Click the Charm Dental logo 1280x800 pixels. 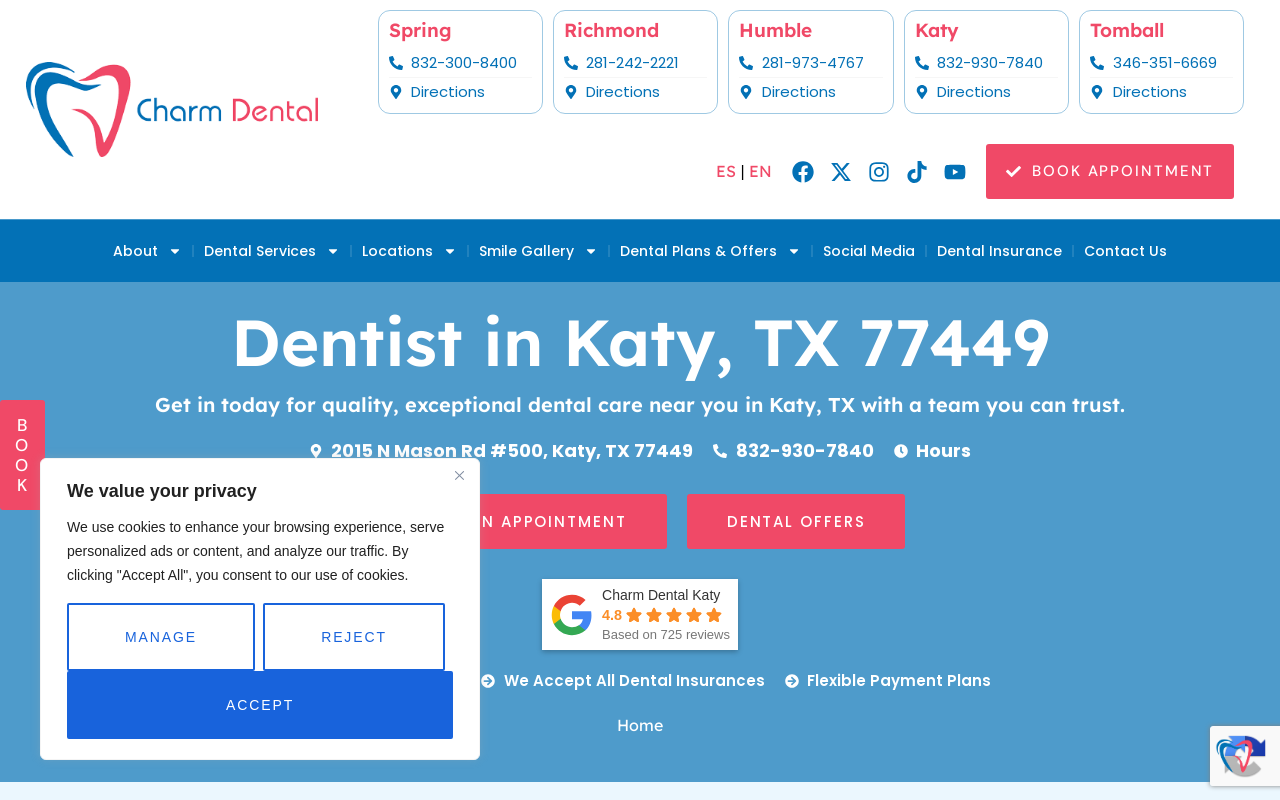click(172, 110)
